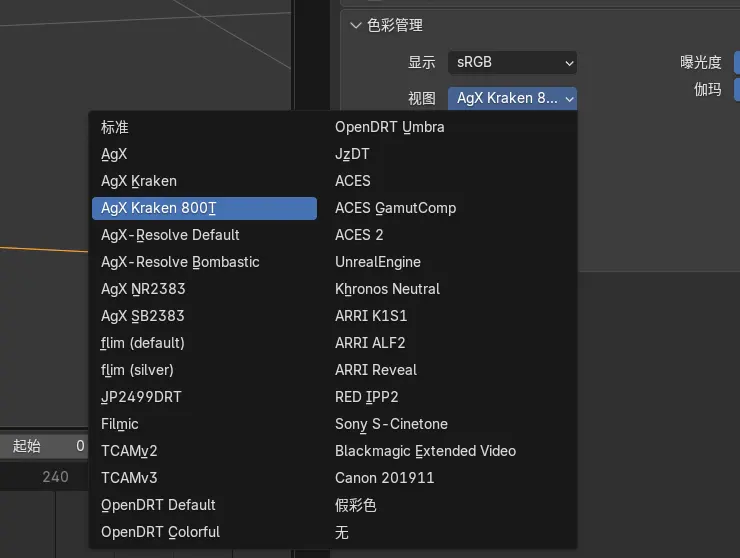The image size is (740, 558).
Task: Choose OpenDRT Colorful
Action: point(204,532)
